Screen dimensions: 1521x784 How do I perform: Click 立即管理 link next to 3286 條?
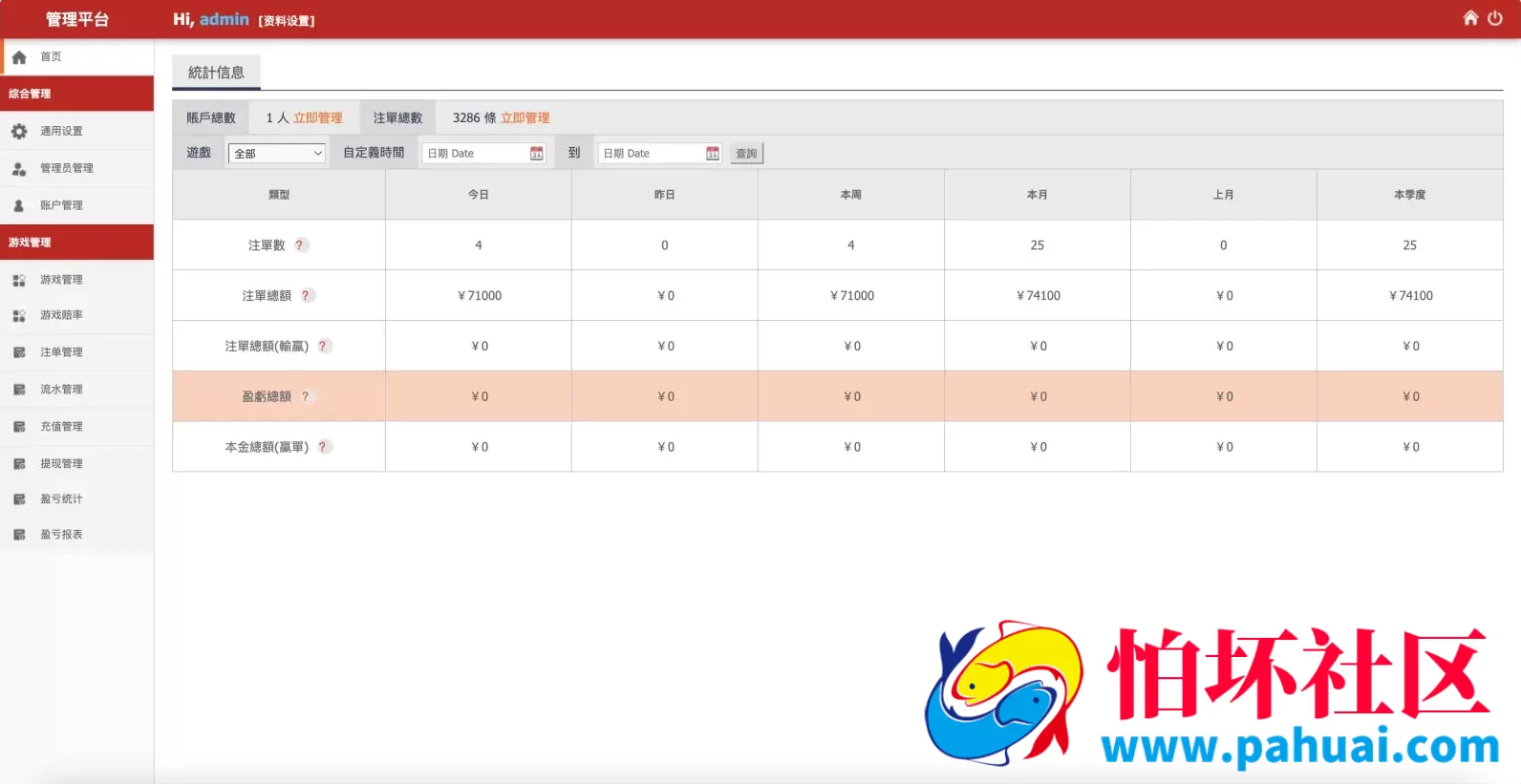point(525,117)
